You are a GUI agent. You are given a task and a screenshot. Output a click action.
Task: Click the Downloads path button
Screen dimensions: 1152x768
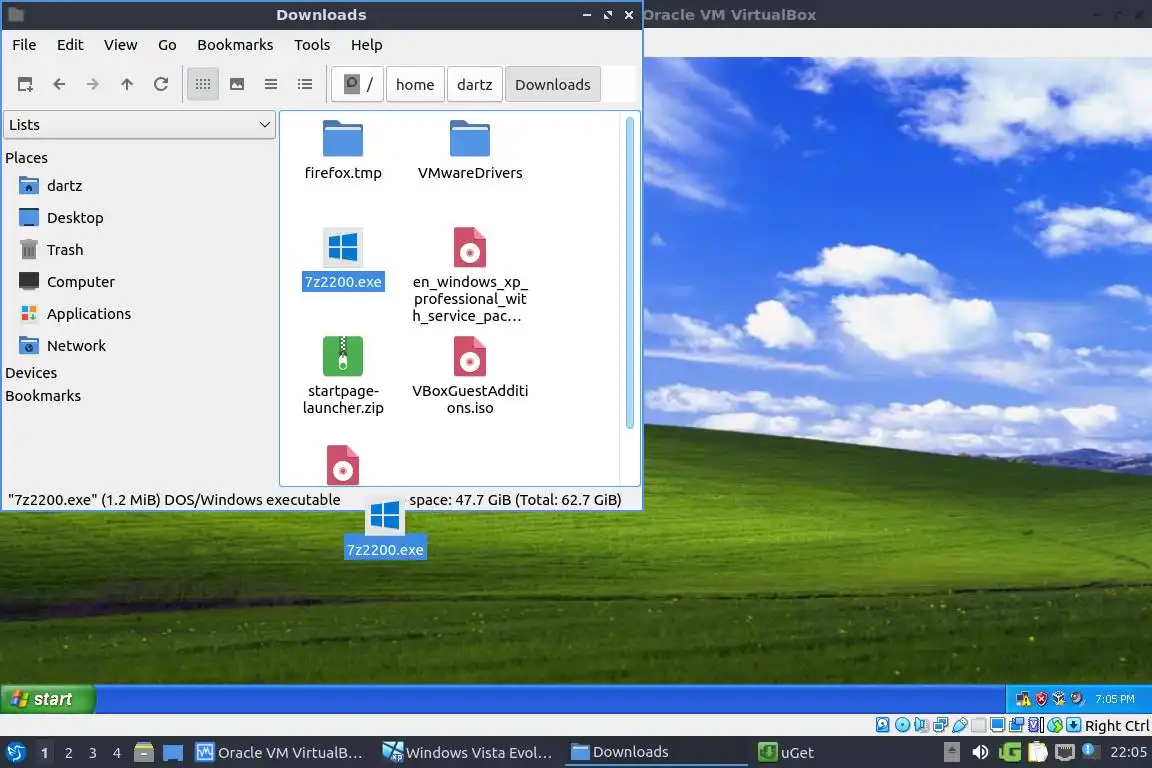(x=552, y=85)
